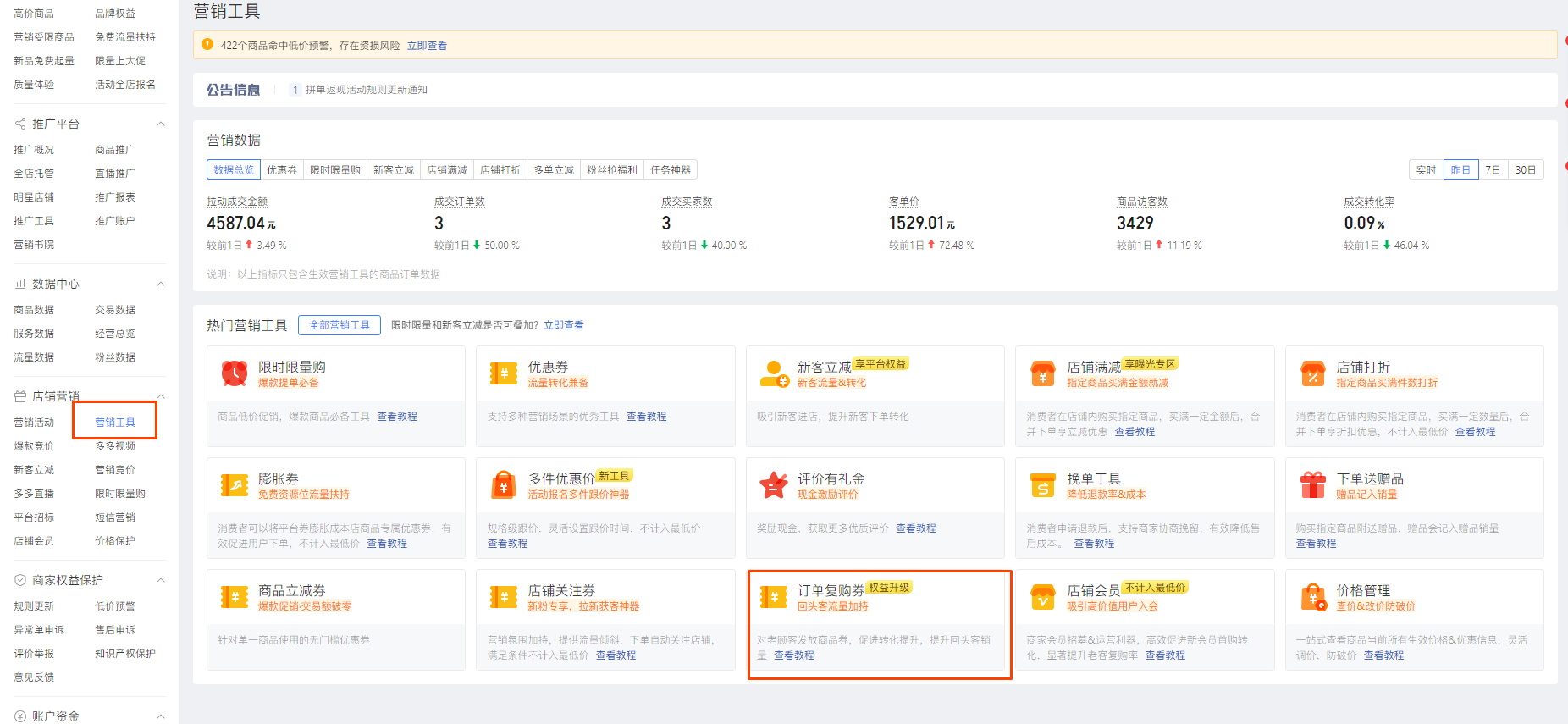
Task: Click the 限时限量购 alarm clock icon
Action: (235, 373)
